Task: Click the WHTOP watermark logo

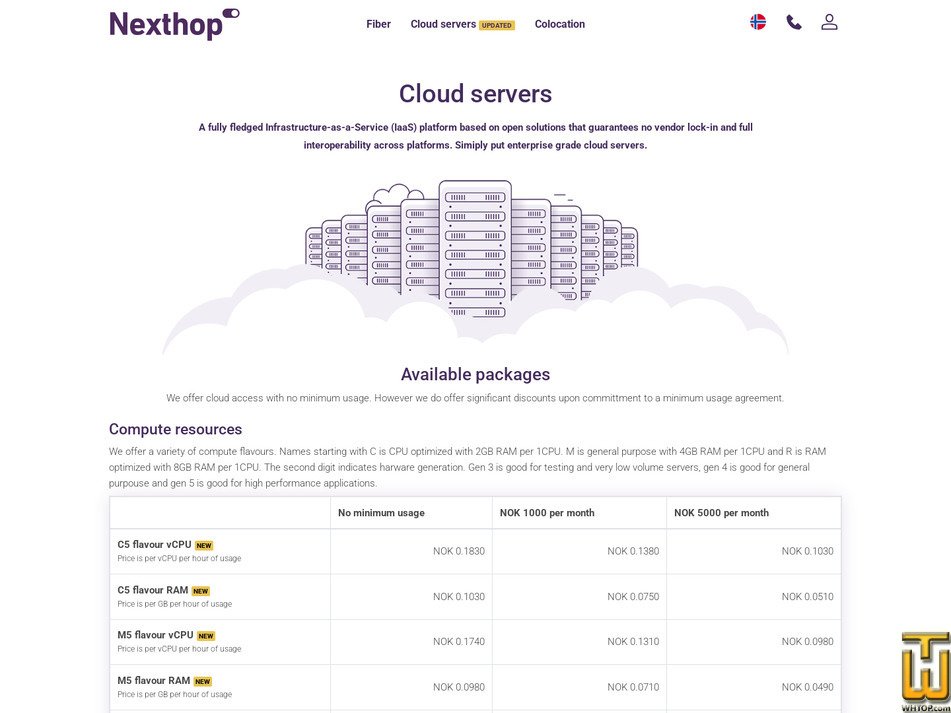Action: tap(926, 672)
